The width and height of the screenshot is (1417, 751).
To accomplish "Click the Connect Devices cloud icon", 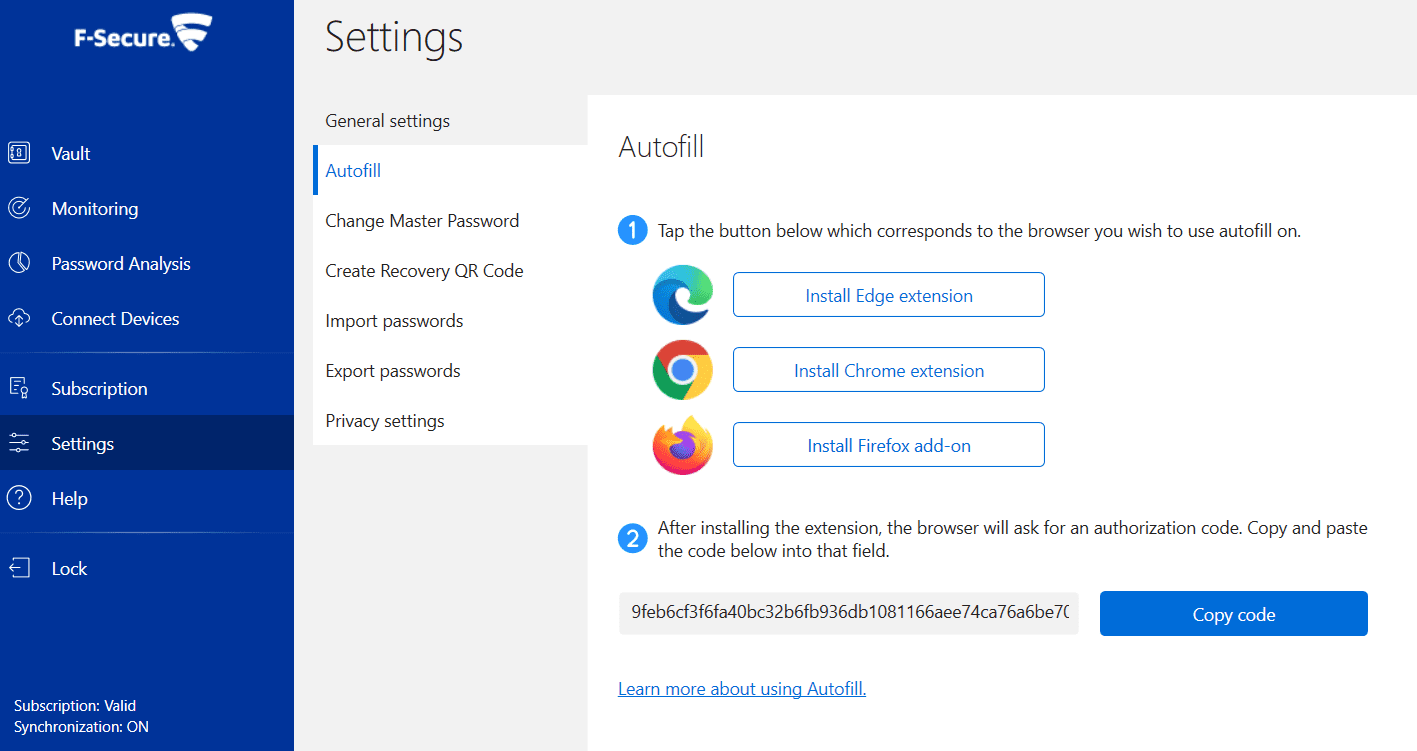I will pos(19,318).
